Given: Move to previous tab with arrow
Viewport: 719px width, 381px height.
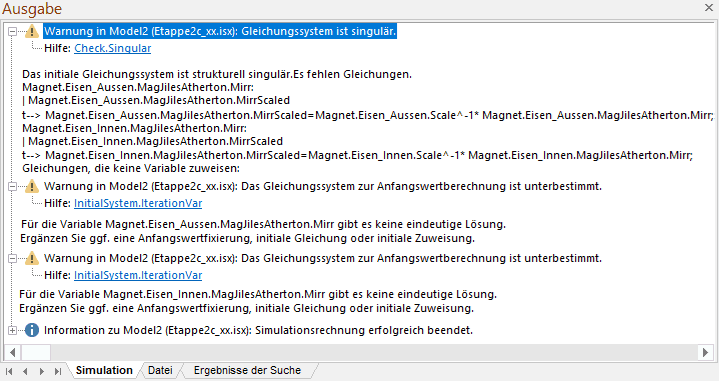Looking at the screenshot, I should point(25,371).
